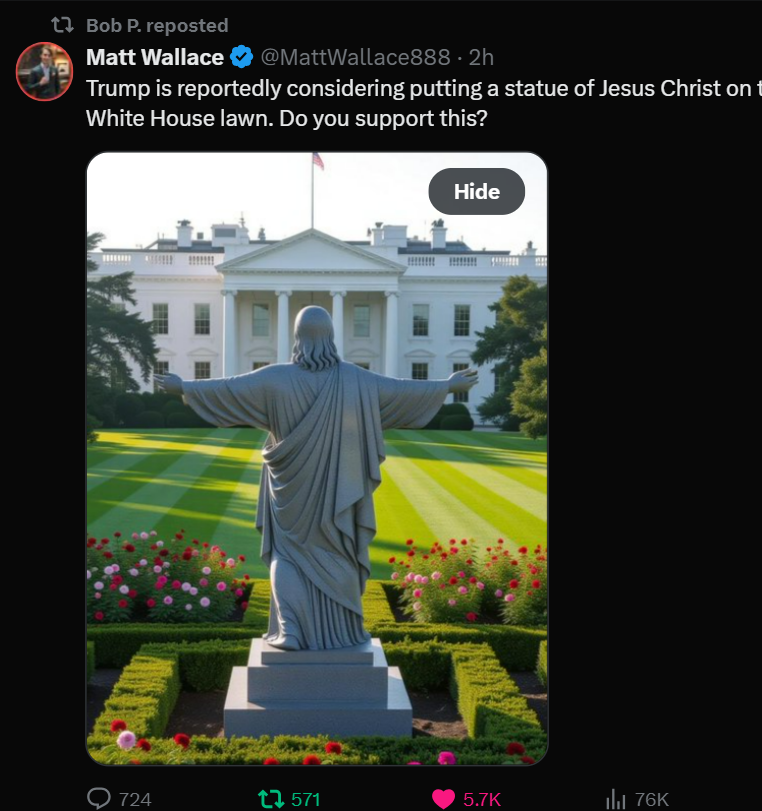Open the Jesus statue image in full view
762x811 pixels.
(x=317, y=458)
